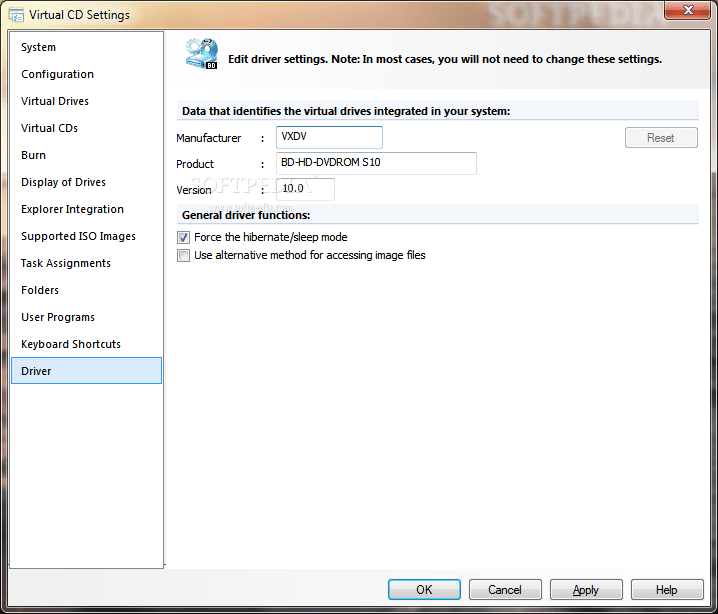The height and width of the screenshot is (614, 718).
Task: Close the Virtual CD Settings window
Action: [x=688, y=10]
